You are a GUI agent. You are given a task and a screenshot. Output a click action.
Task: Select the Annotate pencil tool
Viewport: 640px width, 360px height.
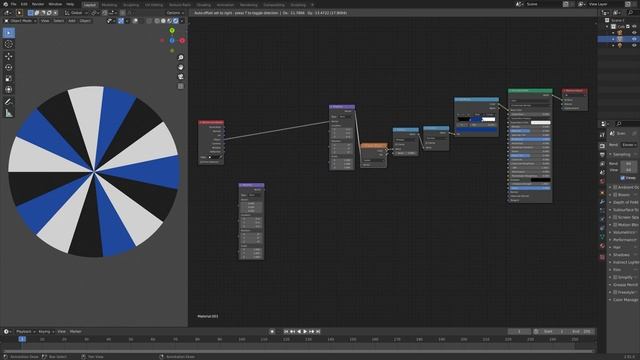coord(9,102)
